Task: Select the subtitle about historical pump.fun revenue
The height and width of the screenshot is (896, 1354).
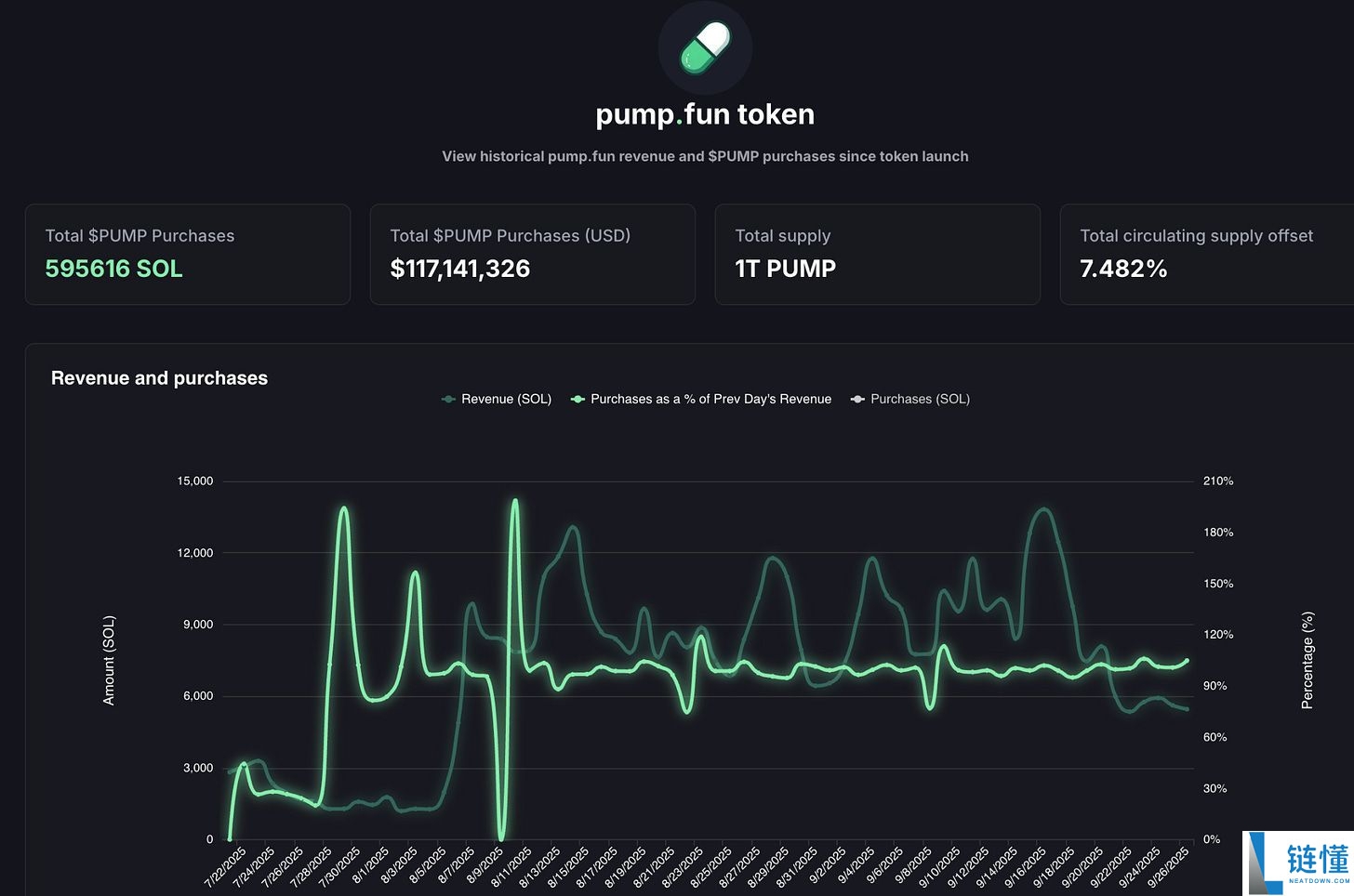Action: [x=705, y=156]
